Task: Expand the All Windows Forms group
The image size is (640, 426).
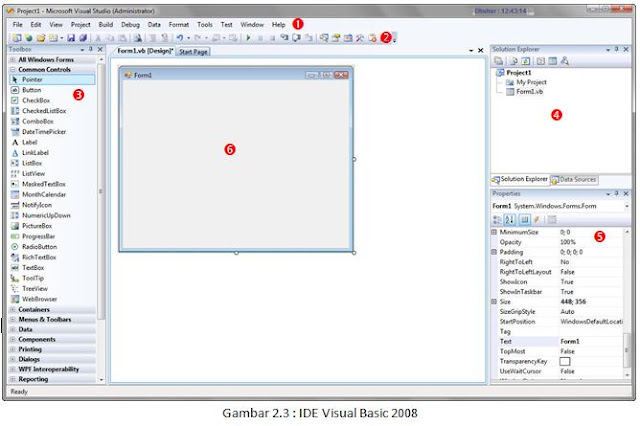Action: 13,60
